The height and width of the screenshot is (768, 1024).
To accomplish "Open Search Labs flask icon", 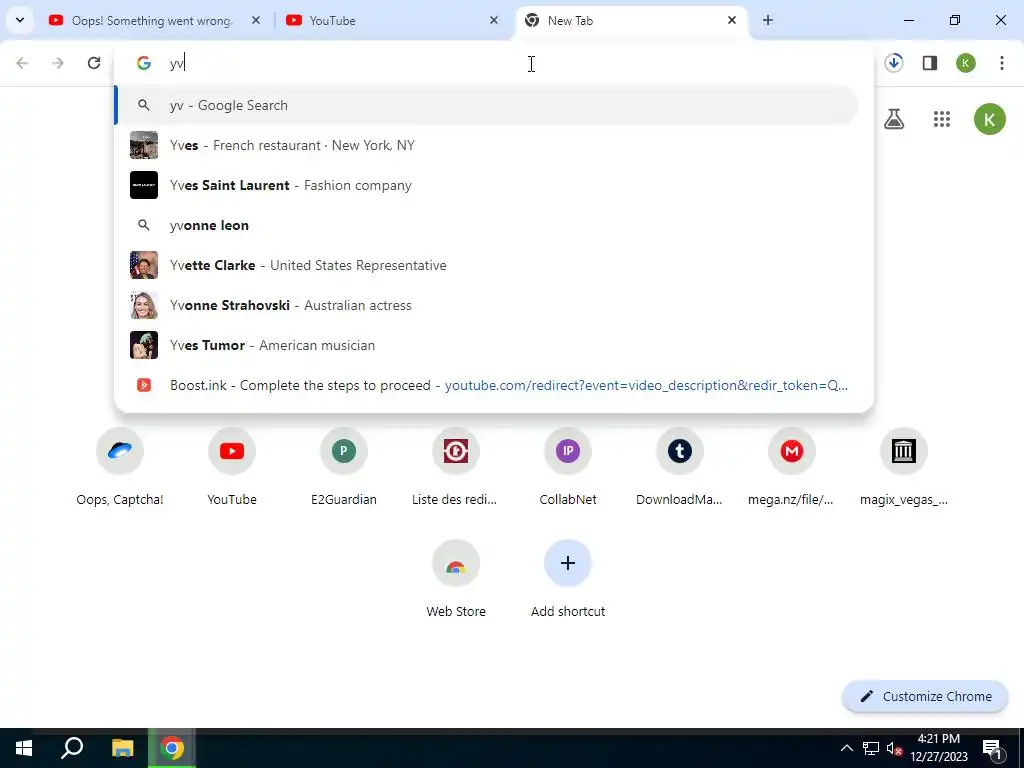I will point(894,119).
